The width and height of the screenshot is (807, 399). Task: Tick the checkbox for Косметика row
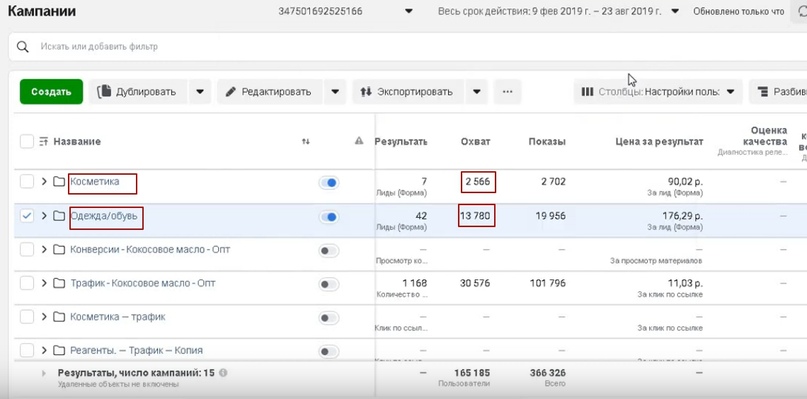click(27, 181)
